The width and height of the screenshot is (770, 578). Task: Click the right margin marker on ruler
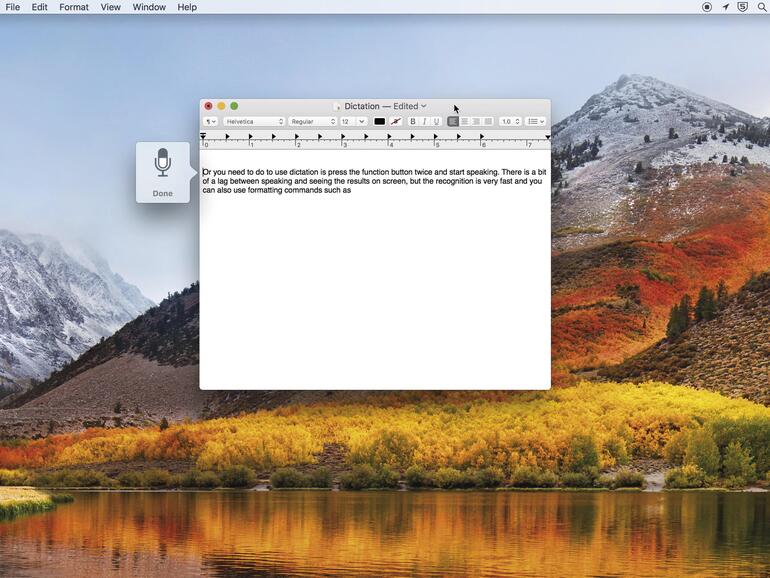[x=548, y=137]
